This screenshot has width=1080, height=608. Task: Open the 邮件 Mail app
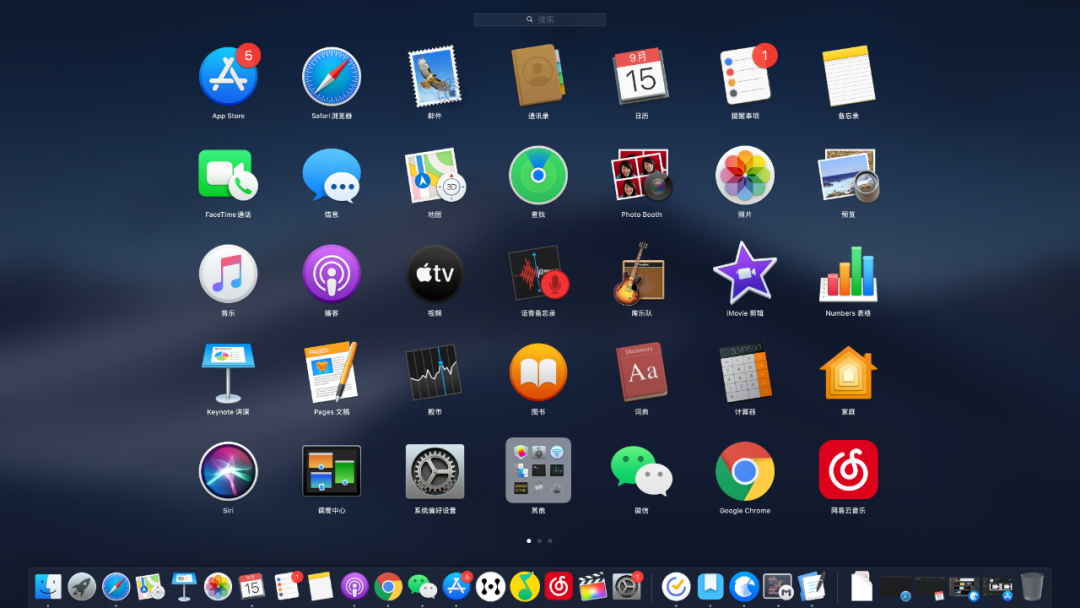pyautogui.click(x=435, y=76)
